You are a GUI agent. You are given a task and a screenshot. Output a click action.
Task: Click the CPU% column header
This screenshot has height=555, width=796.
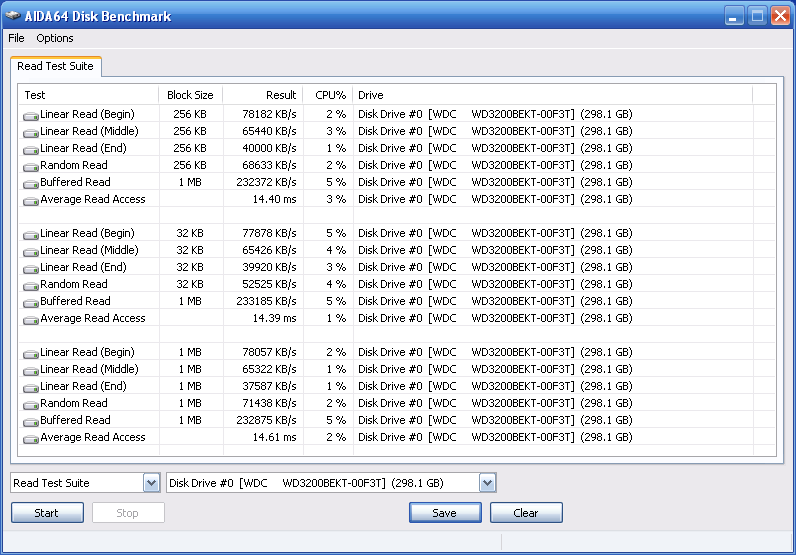click(x=328, y=95)
